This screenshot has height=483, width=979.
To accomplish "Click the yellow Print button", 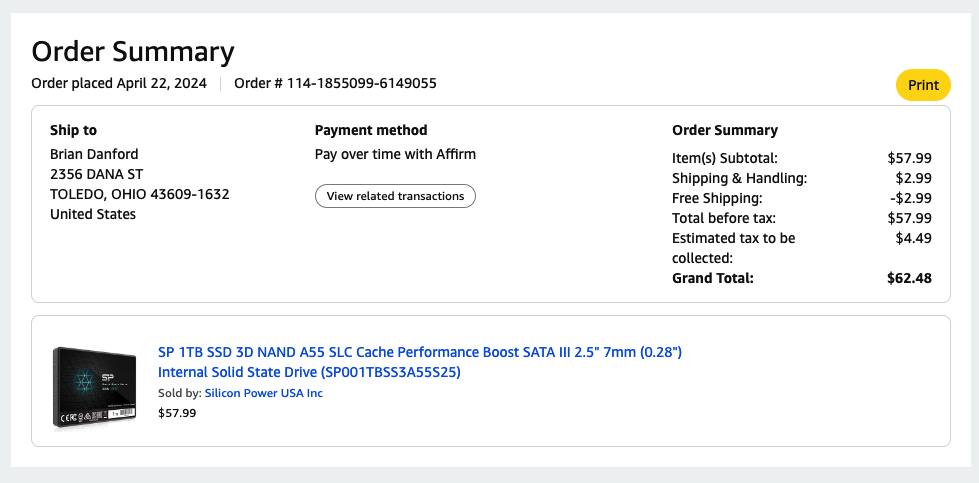I will click(x=923, y=85).
